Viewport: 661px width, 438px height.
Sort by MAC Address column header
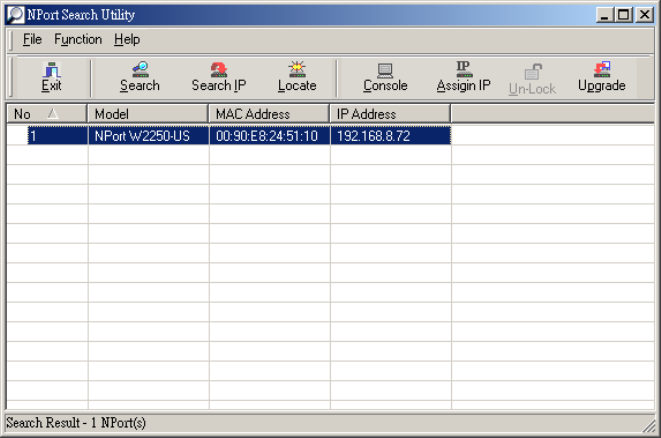click(269, 114)
